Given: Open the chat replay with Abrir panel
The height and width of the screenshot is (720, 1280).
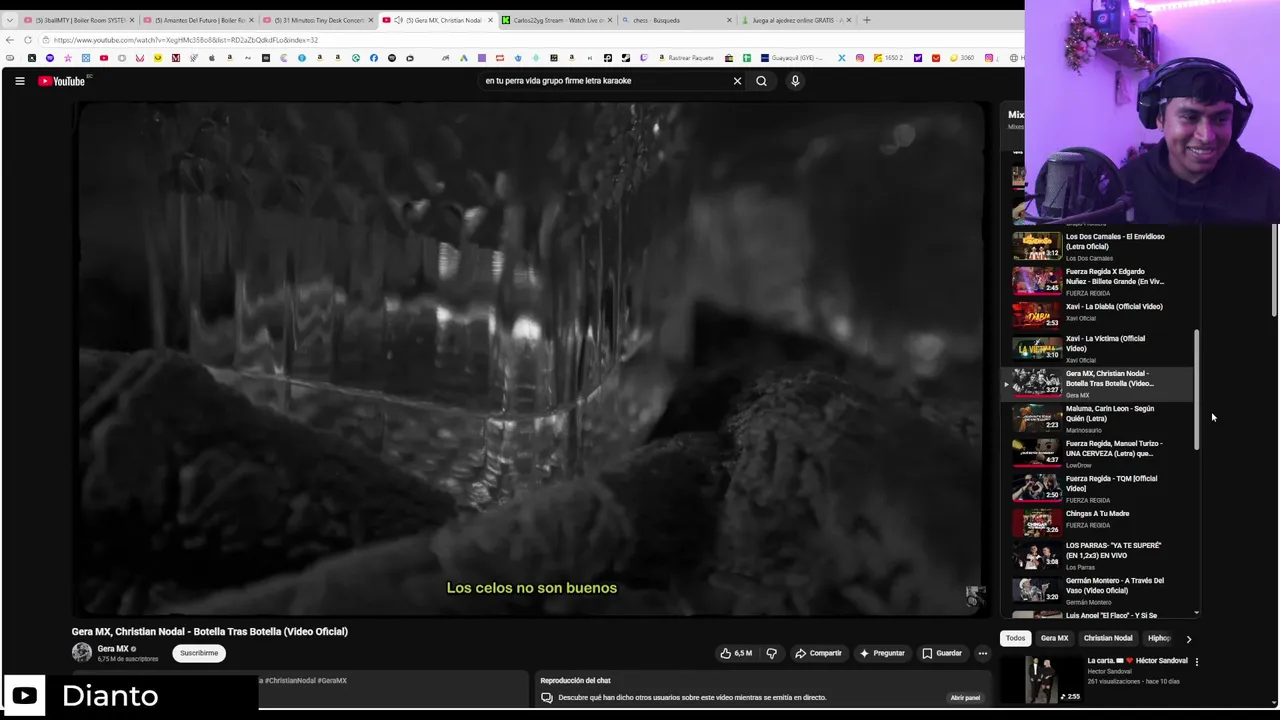Looking at the screenshot, I should point(965,697).
